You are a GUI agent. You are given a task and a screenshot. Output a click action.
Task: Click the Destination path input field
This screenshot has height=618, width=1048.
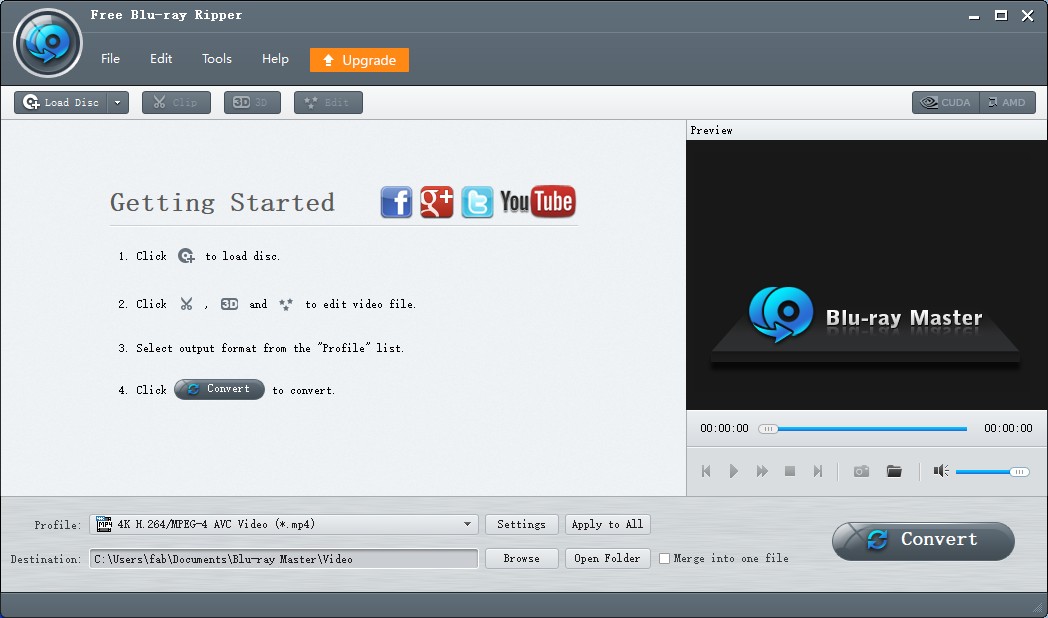coord(284,559)
